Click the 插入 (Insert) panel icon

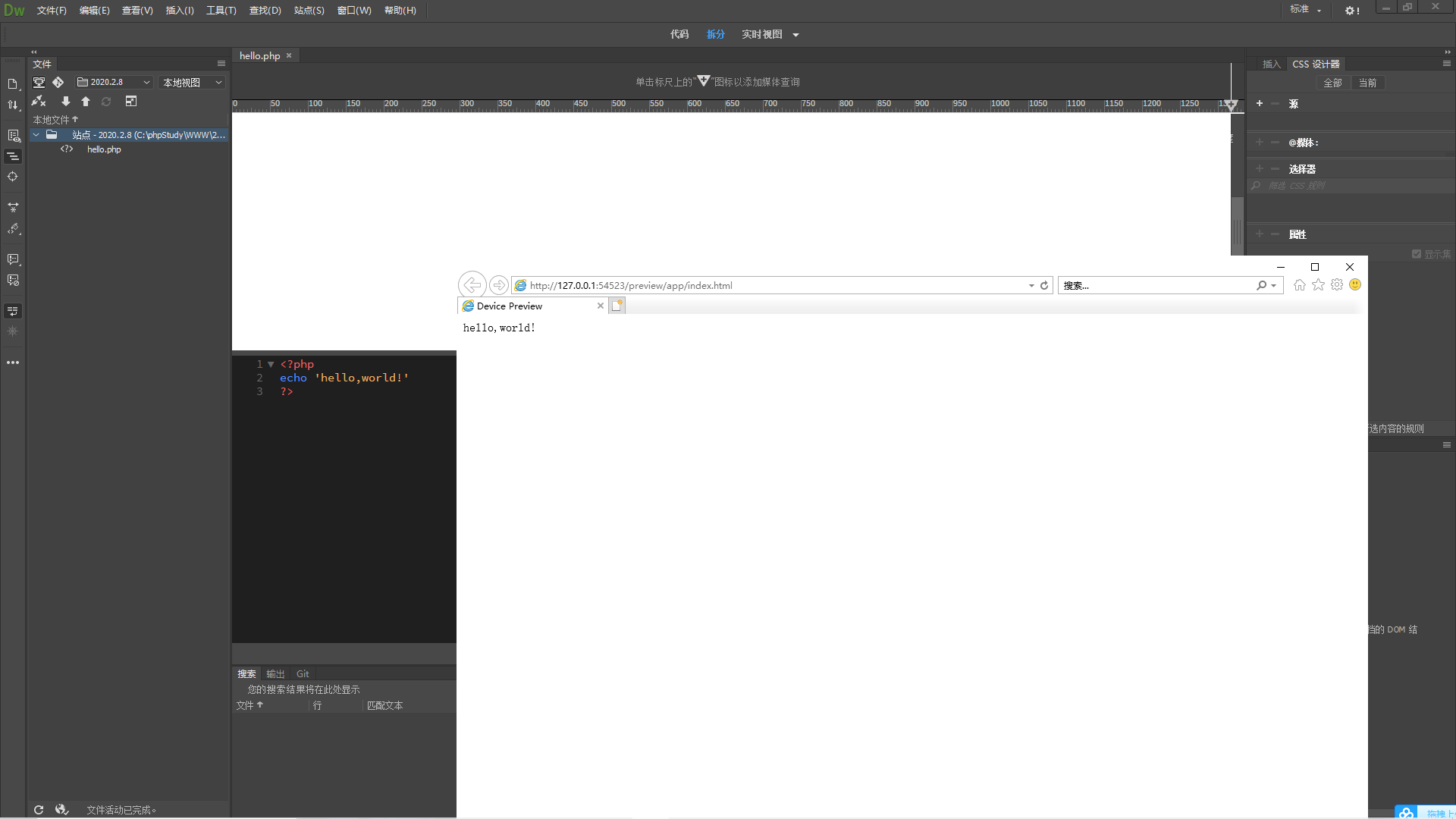point(1270,63)
